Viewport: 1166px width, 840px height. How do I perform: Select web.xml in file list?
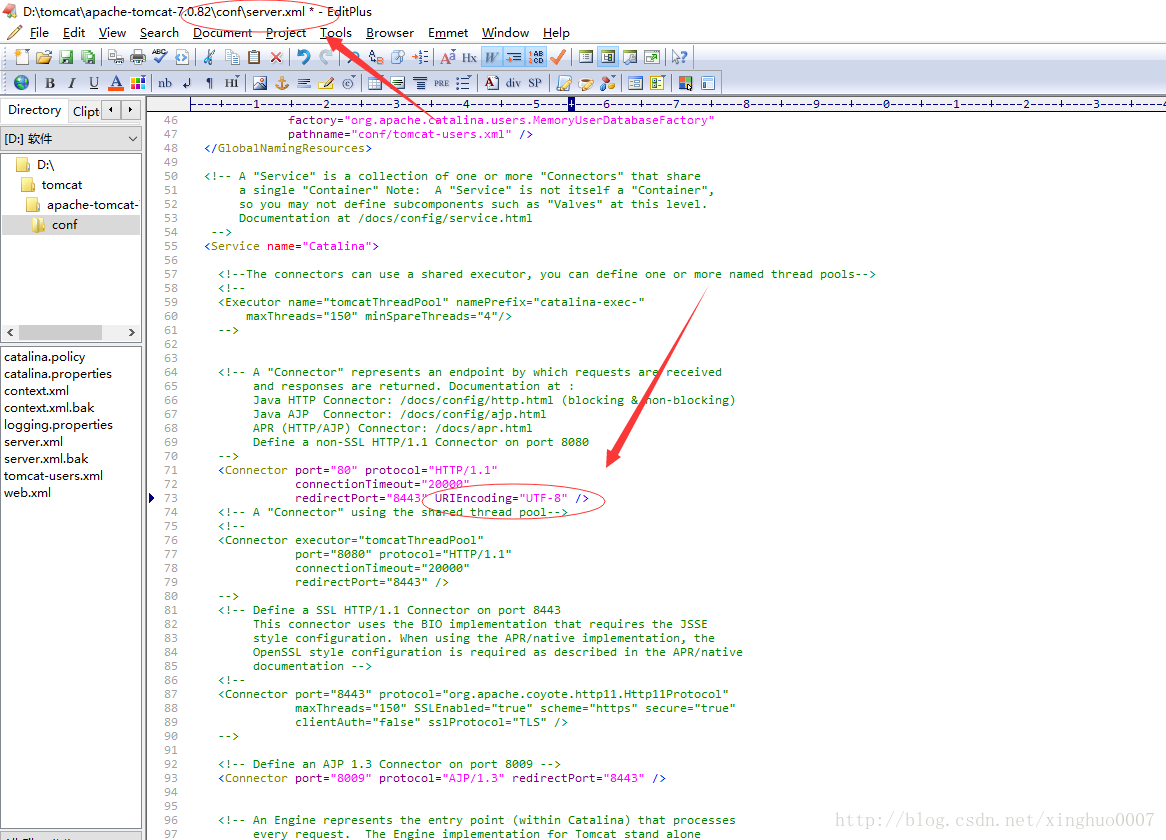pyautogui.click(x=28, y=493)
